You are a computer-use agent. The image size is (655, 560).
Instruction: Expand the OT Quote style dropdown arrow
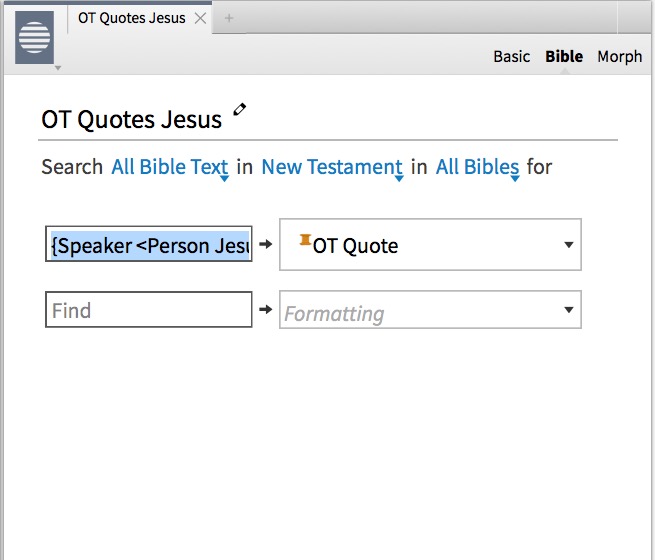[x=568, y=245]
